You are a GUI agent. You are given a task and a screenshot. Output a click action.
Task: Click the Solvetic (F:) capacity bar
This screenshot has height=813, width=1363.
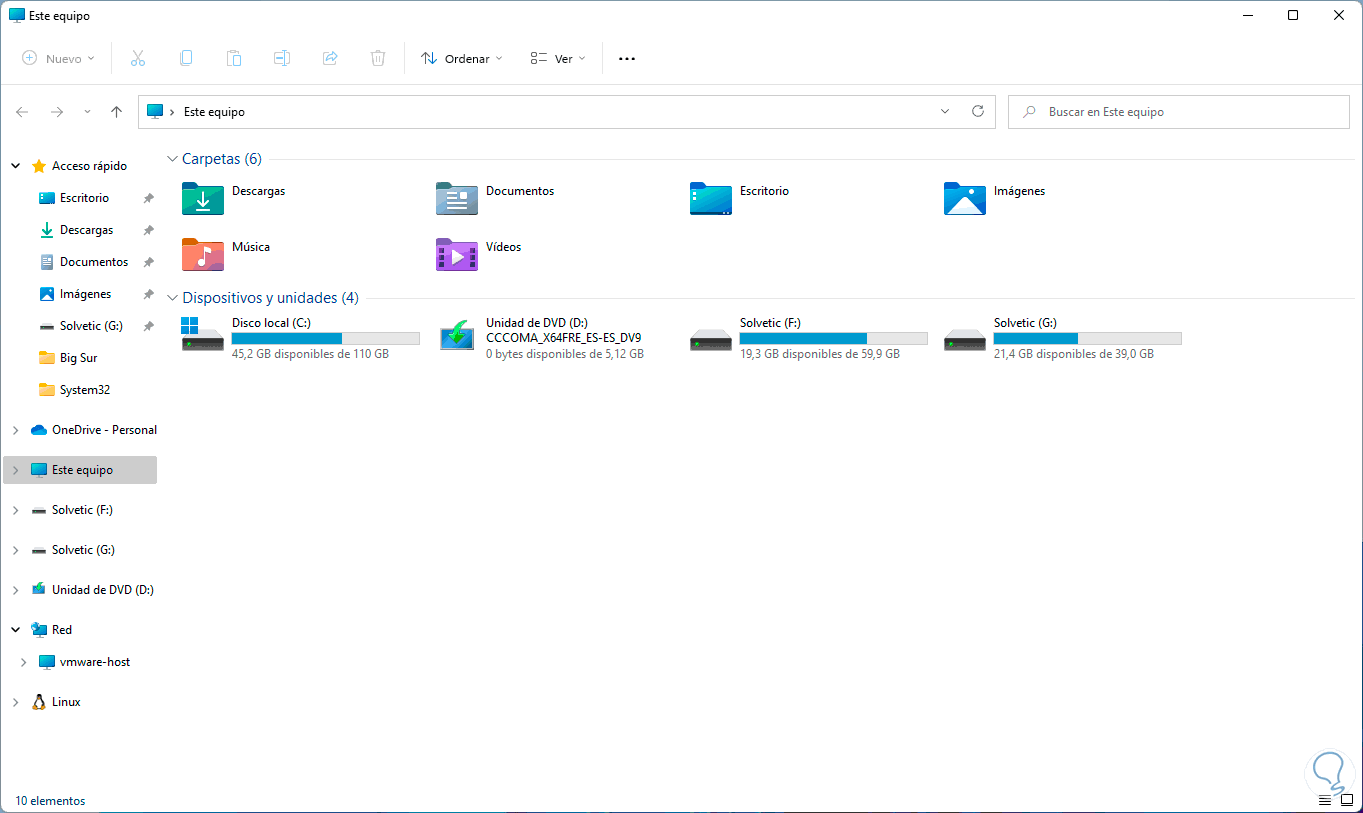pos(833,339)
